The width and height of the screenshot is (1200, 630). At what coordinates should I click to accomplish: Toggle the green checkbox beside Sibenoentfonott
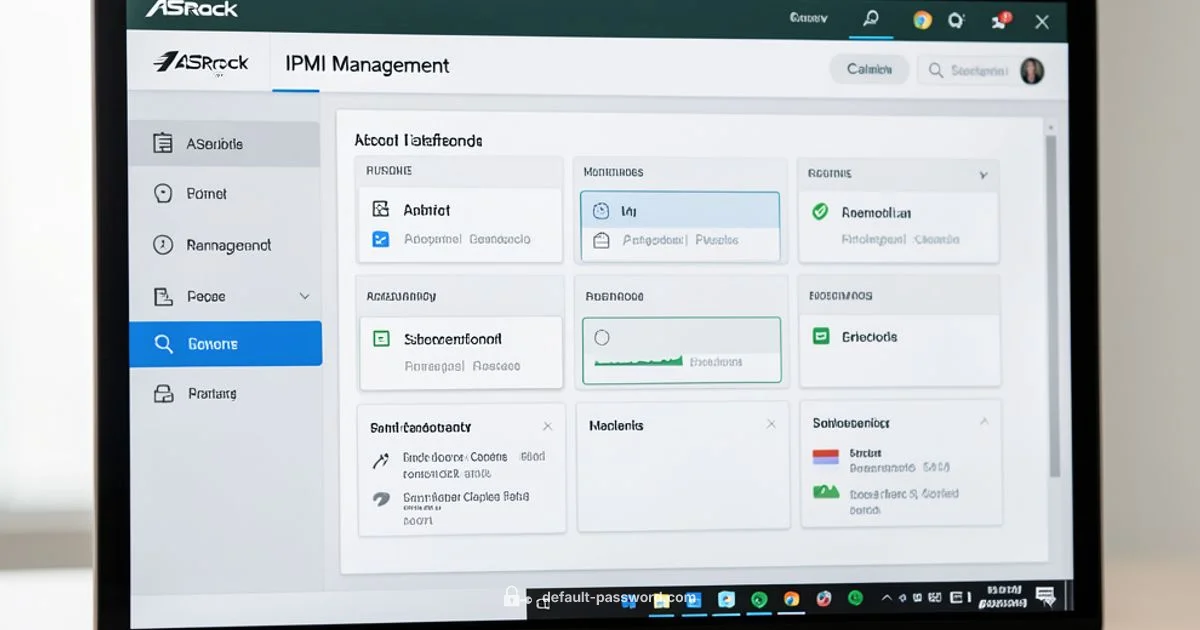point(381,339)
